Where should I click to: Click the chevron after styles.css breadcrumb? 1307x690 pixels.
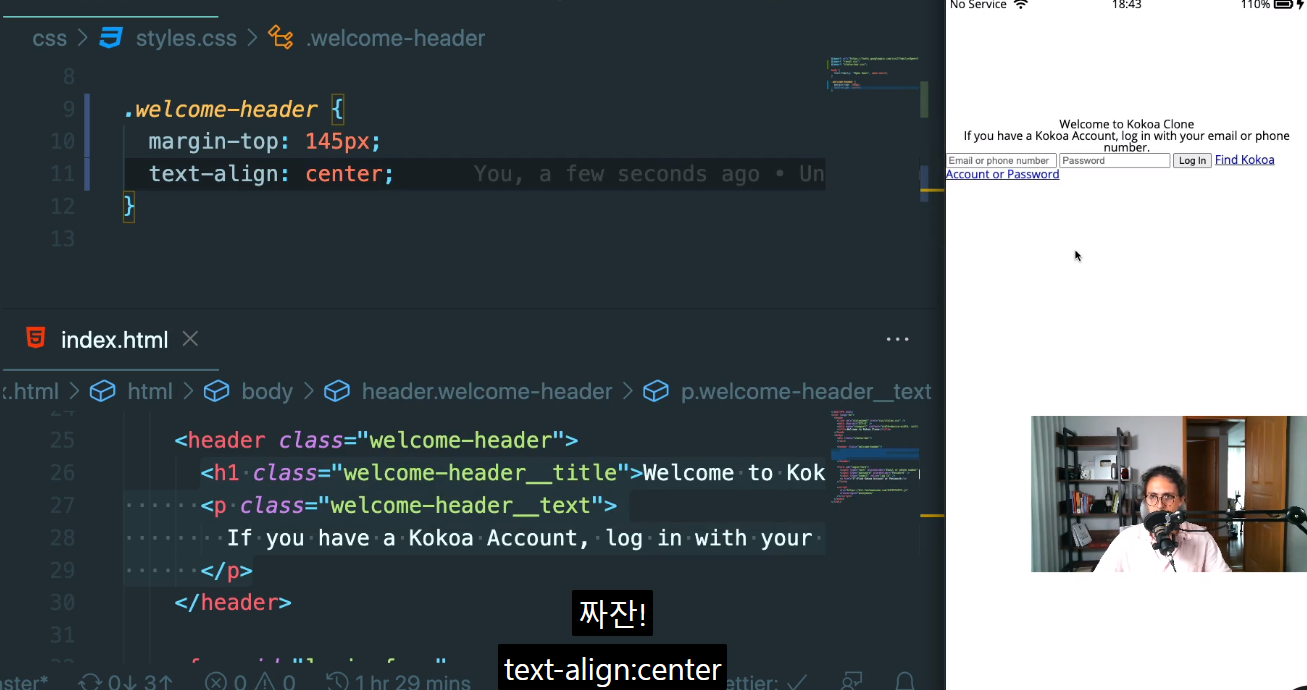click(x=252, y=39)
